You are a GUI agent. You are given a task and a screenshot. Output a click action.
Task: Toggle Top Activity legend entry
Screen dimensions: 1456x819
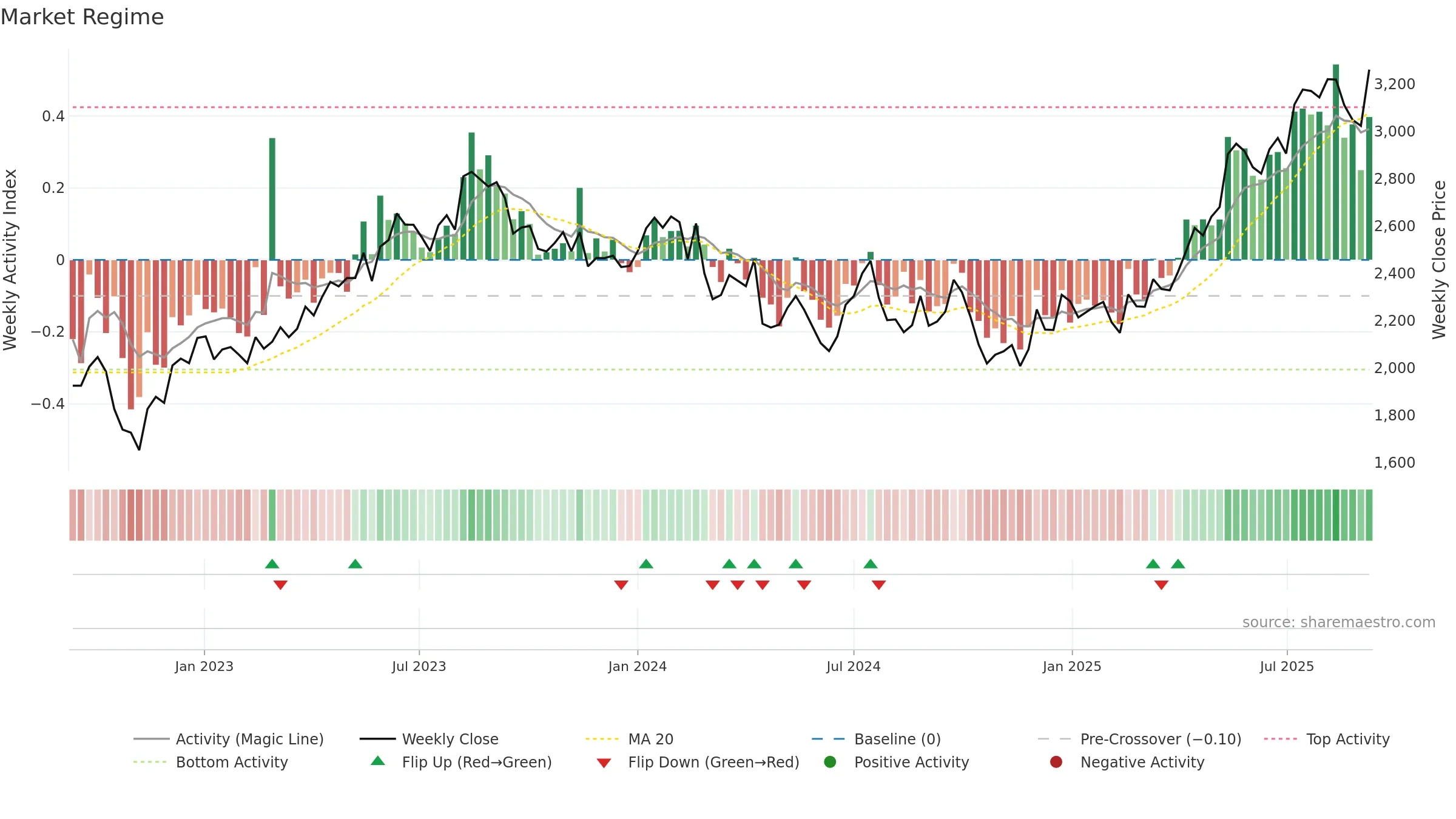(1327, 739)
